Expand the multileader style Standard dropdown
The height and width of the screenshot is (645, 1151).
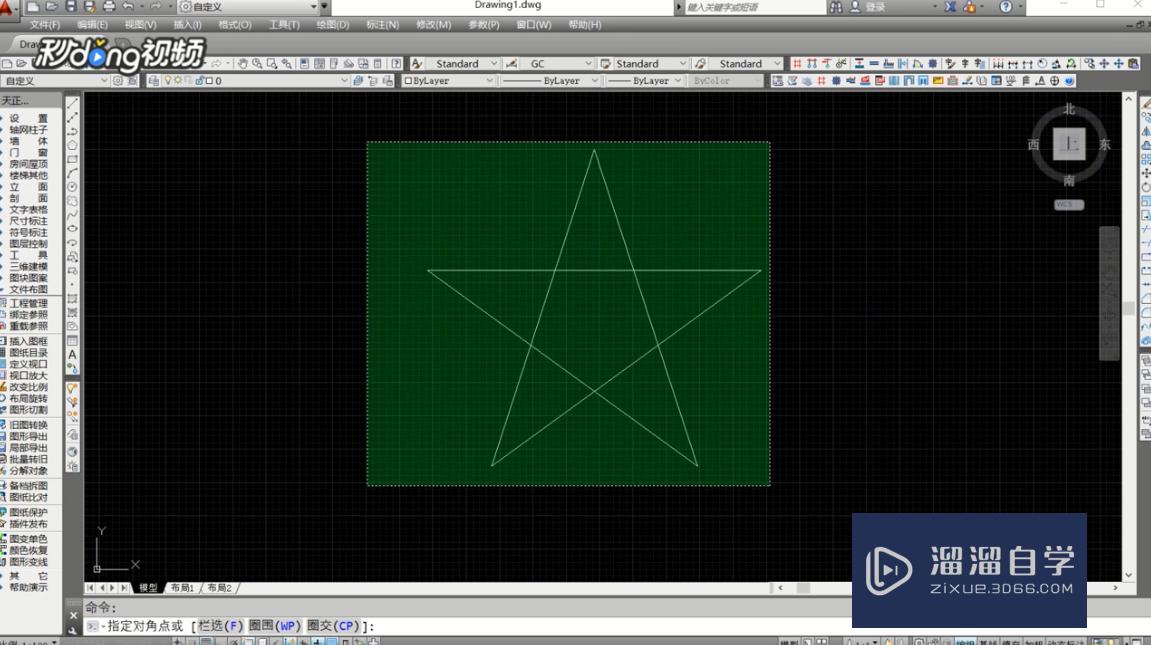(777, 64)
